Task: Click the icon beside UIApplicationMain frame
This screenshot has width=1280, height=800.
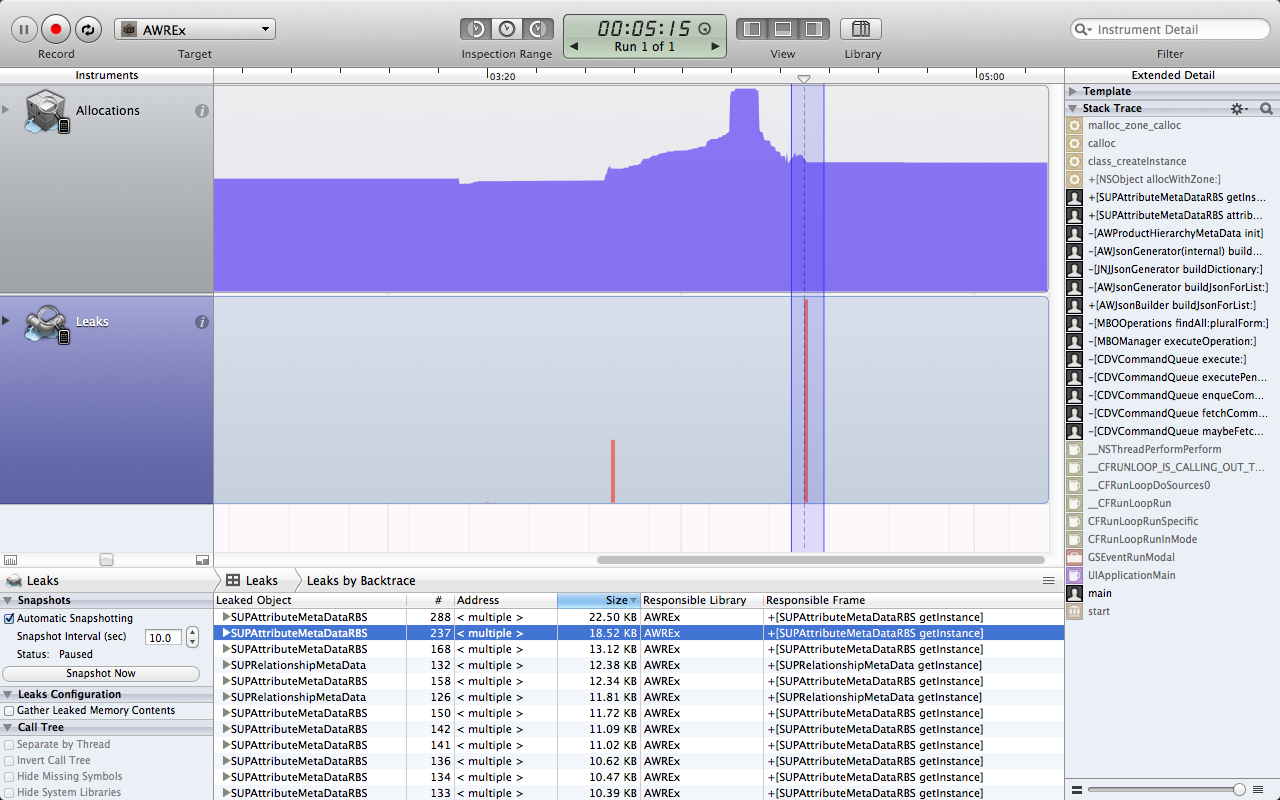Action: (1074, 576)
